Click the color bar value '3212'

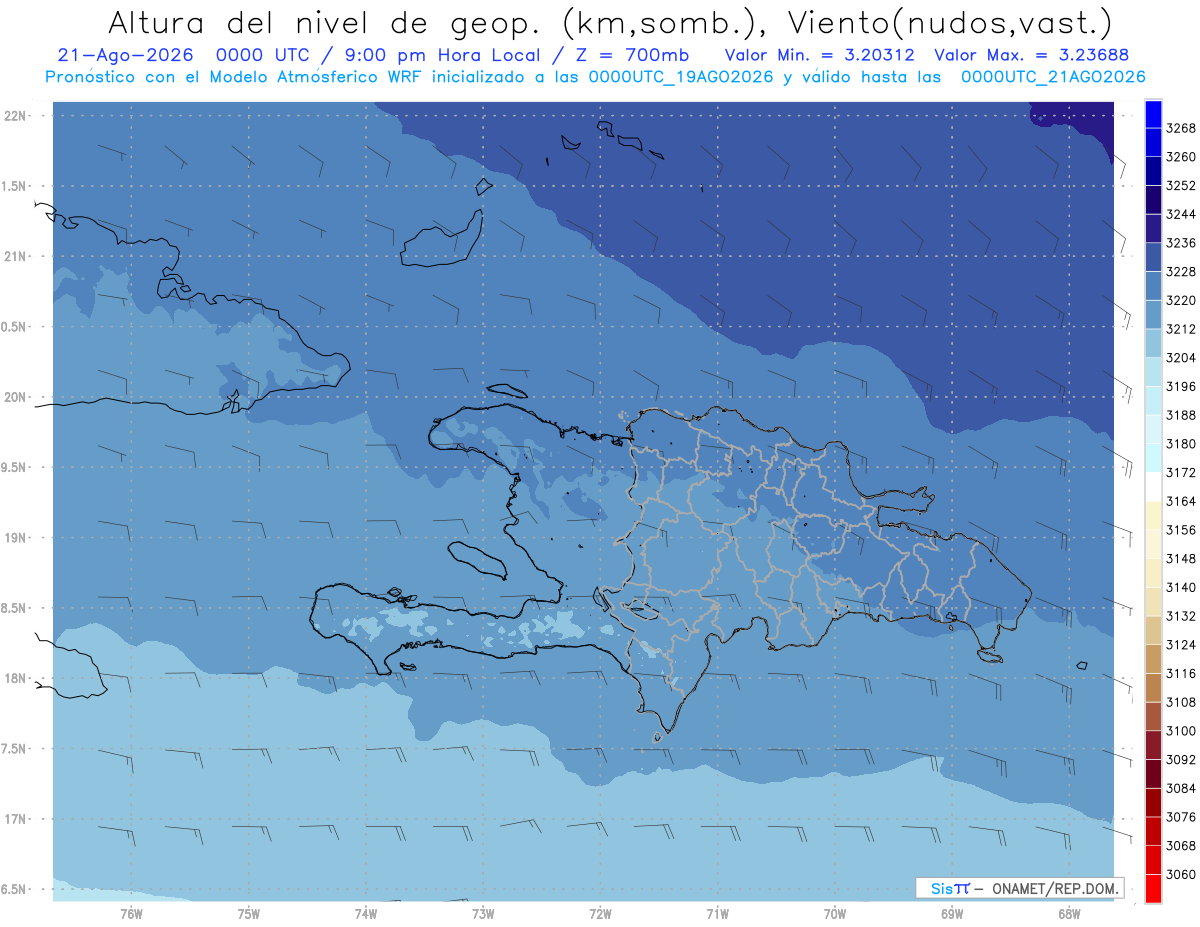click(1181, 329)
